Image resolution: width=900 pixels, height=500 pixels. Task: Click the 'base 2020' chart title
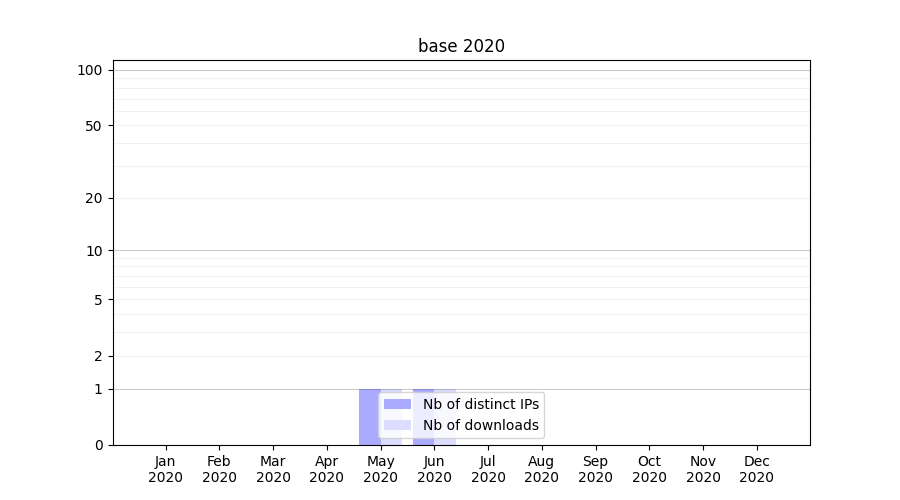(461, 46)
